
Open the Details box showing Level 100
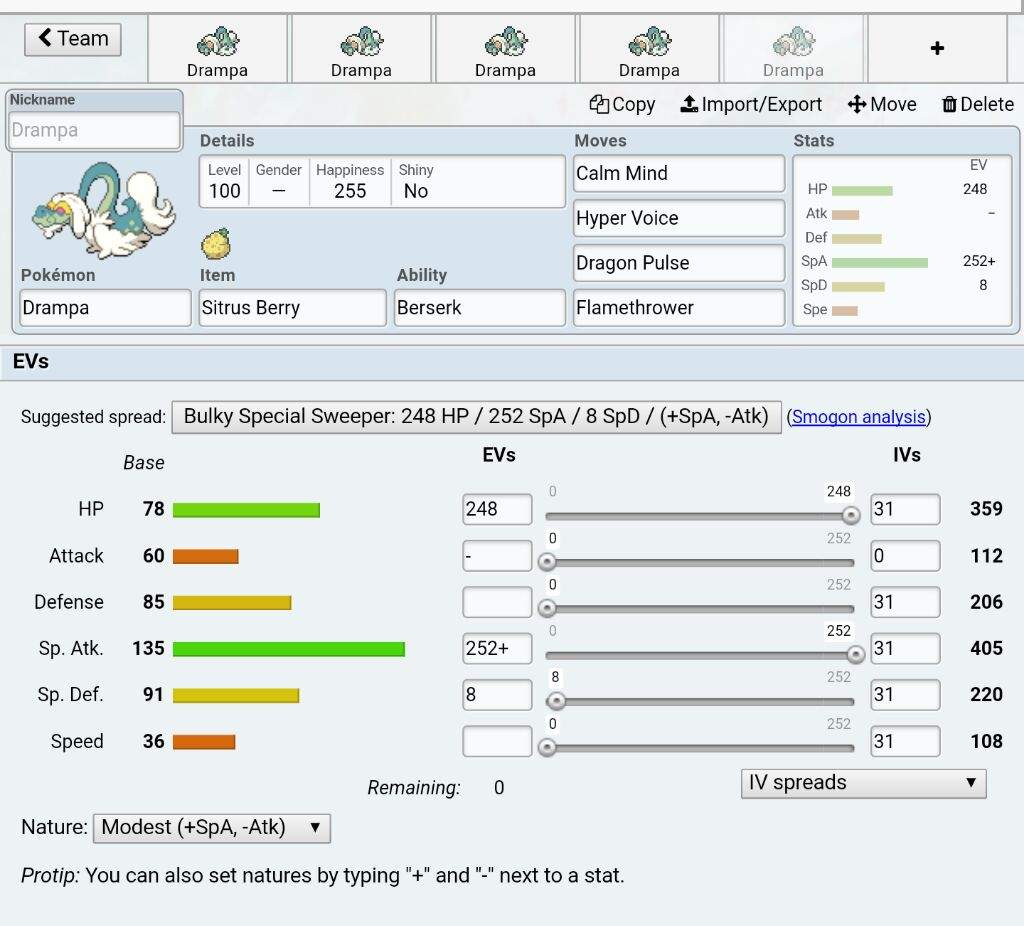[x=382, y=182]
